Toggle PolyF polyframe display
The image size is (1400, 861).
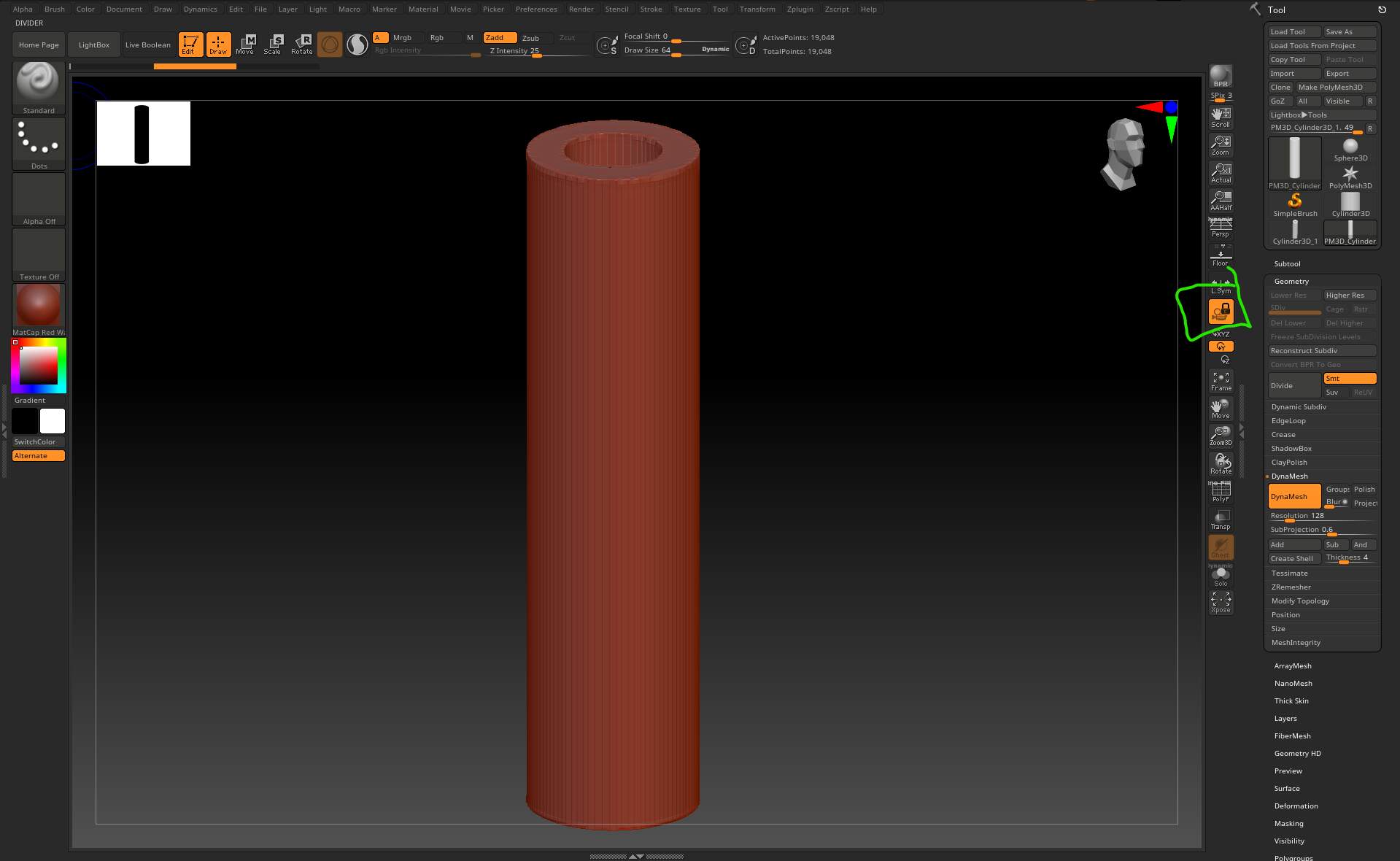(x=1221, y=492)
